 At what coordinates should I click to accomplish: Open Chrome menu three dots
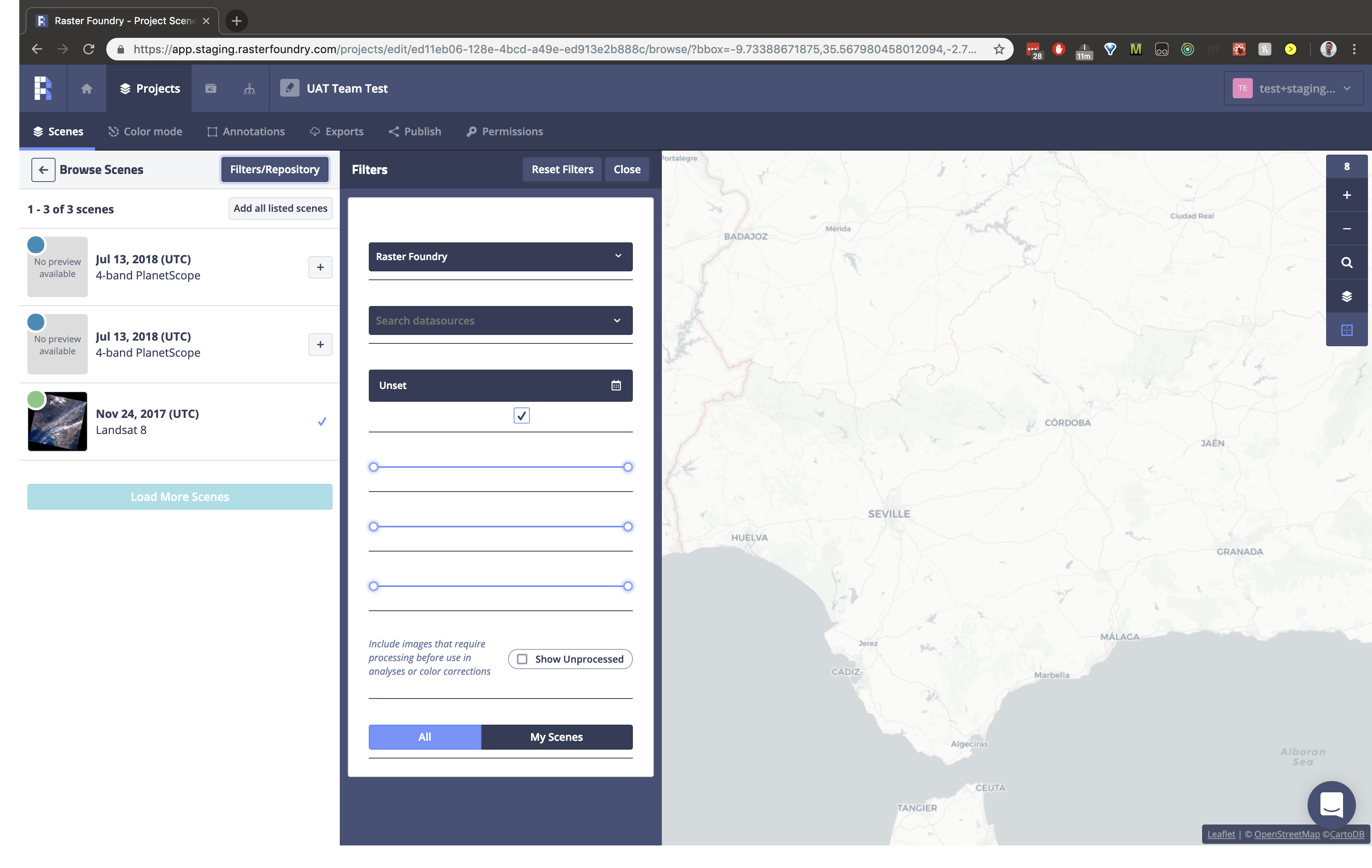(x=1354, y=49)
